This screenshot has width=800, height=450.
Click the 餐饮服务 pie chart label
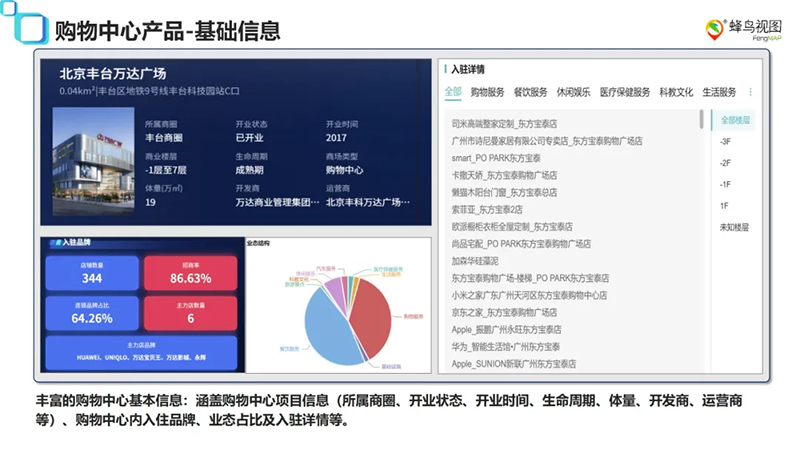pyautogui.click(x=289, y=349)
